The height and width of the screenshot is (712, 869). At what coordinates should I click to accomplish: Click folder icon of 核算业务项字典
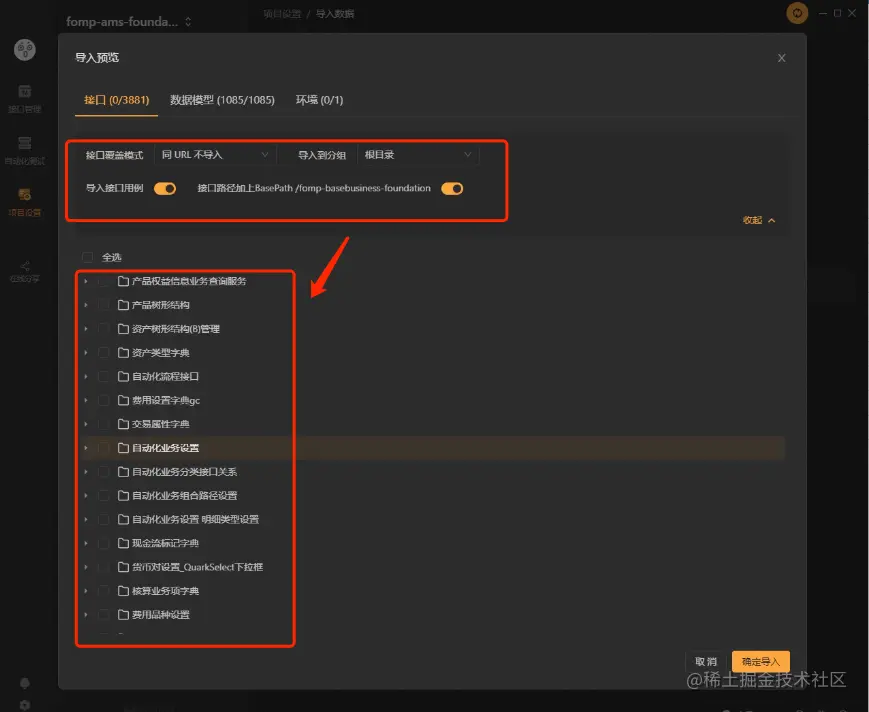(x=123, y=591)
